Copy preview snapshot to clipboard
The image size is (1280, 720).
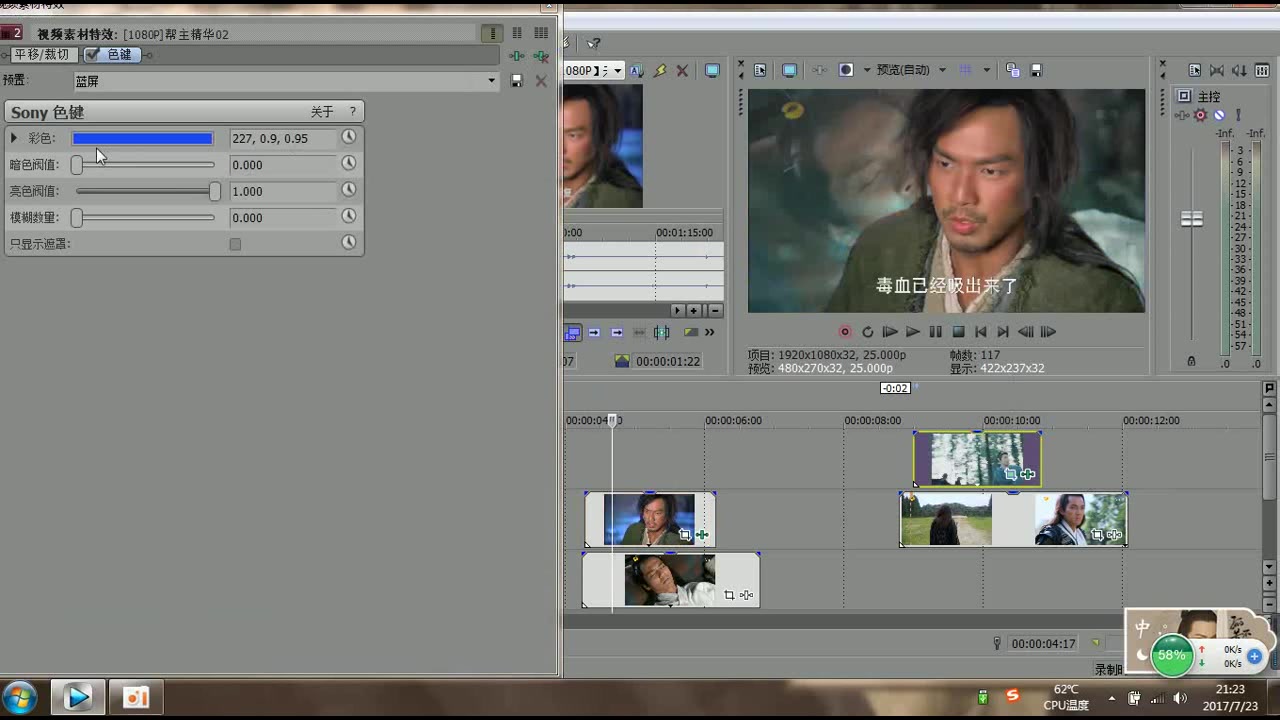[1013, 70]
